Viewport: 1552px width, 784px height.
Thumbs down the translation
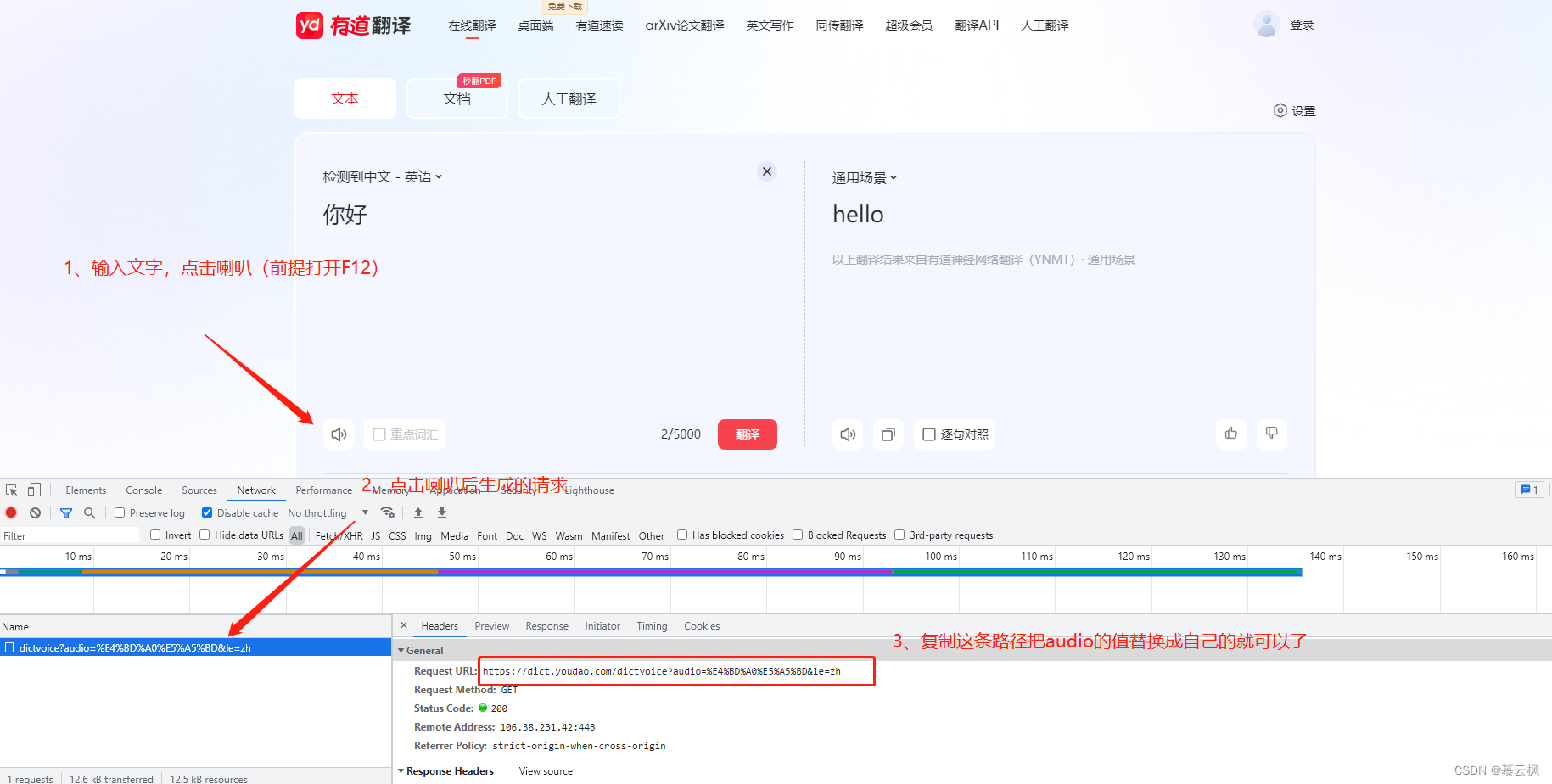pos(1272,434)
